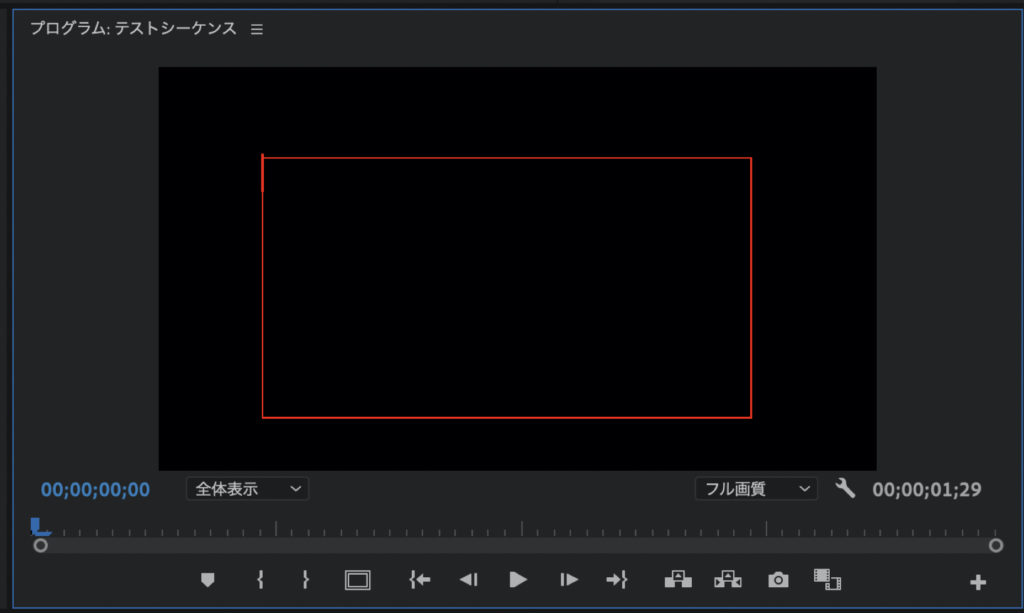Image resolution: width=1024 pixels, height=613 pixels.
Task: Open the program monitor panel menu
Action: [257, 29]
